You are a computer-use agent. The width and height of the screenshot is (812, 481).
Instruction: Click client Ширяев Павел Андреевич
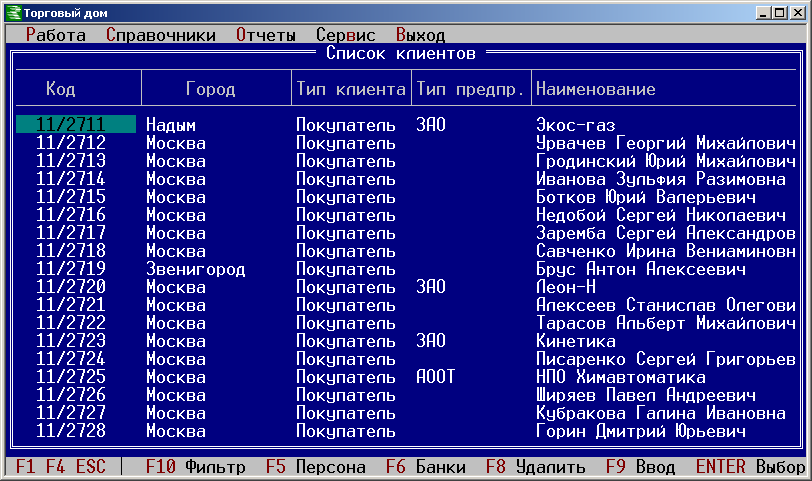click(646, 395)
